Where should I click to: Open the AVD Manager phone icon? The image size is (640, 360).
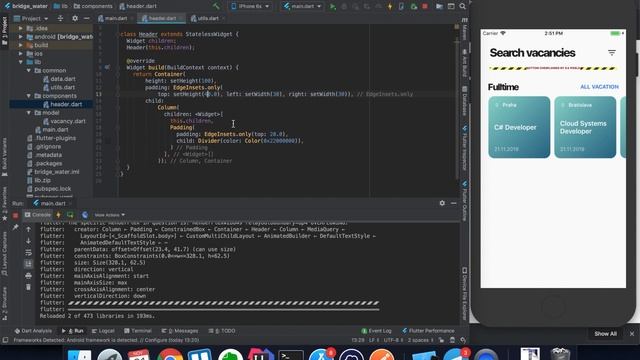tap(402, 7)
